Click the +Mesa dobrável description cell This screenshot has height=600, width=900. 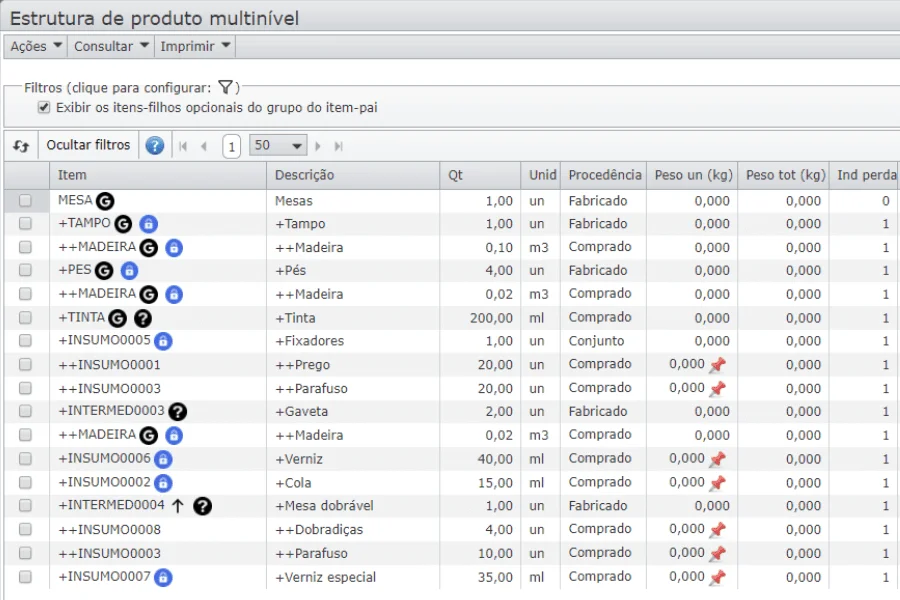tap(353, 506)
